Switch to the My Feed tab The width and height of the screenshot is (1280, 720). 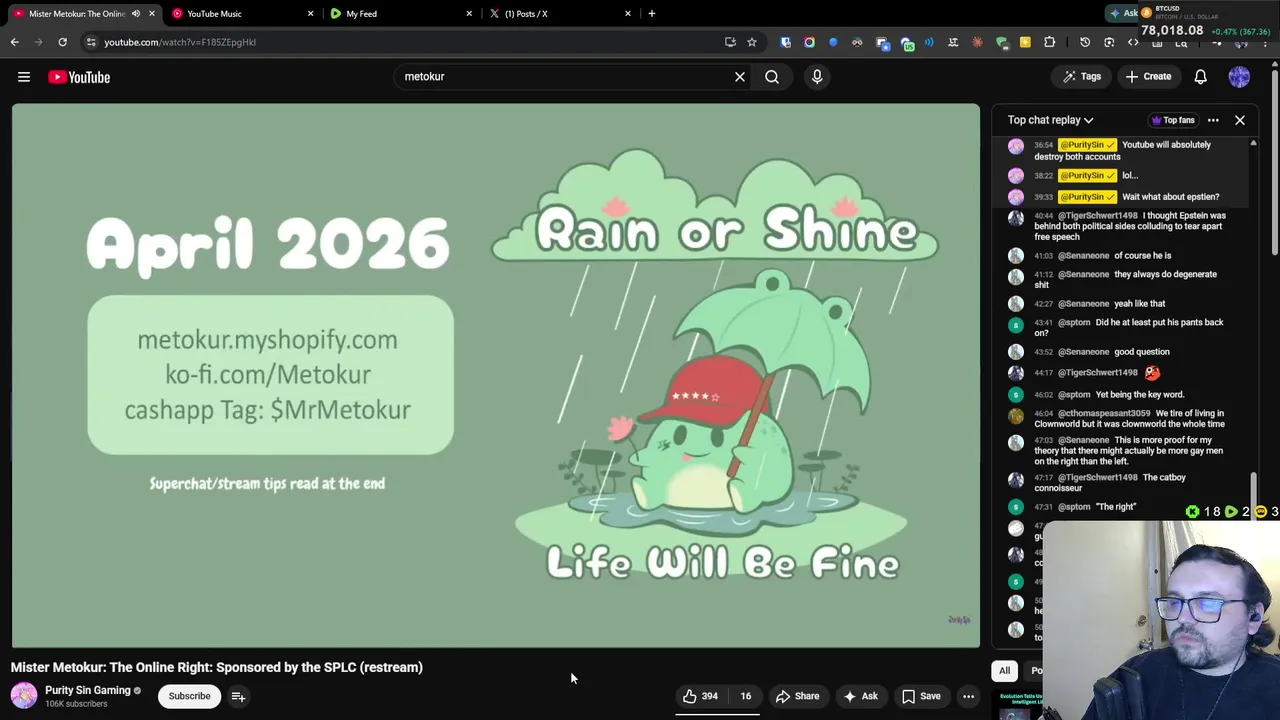[x=400, y=14]
